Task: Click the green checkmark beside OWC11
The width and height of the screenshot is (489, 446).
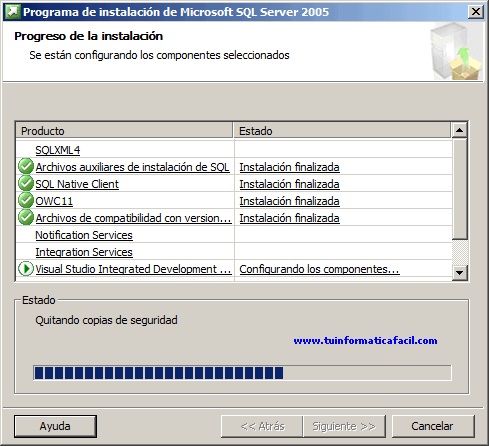Action: click(26, 200)
